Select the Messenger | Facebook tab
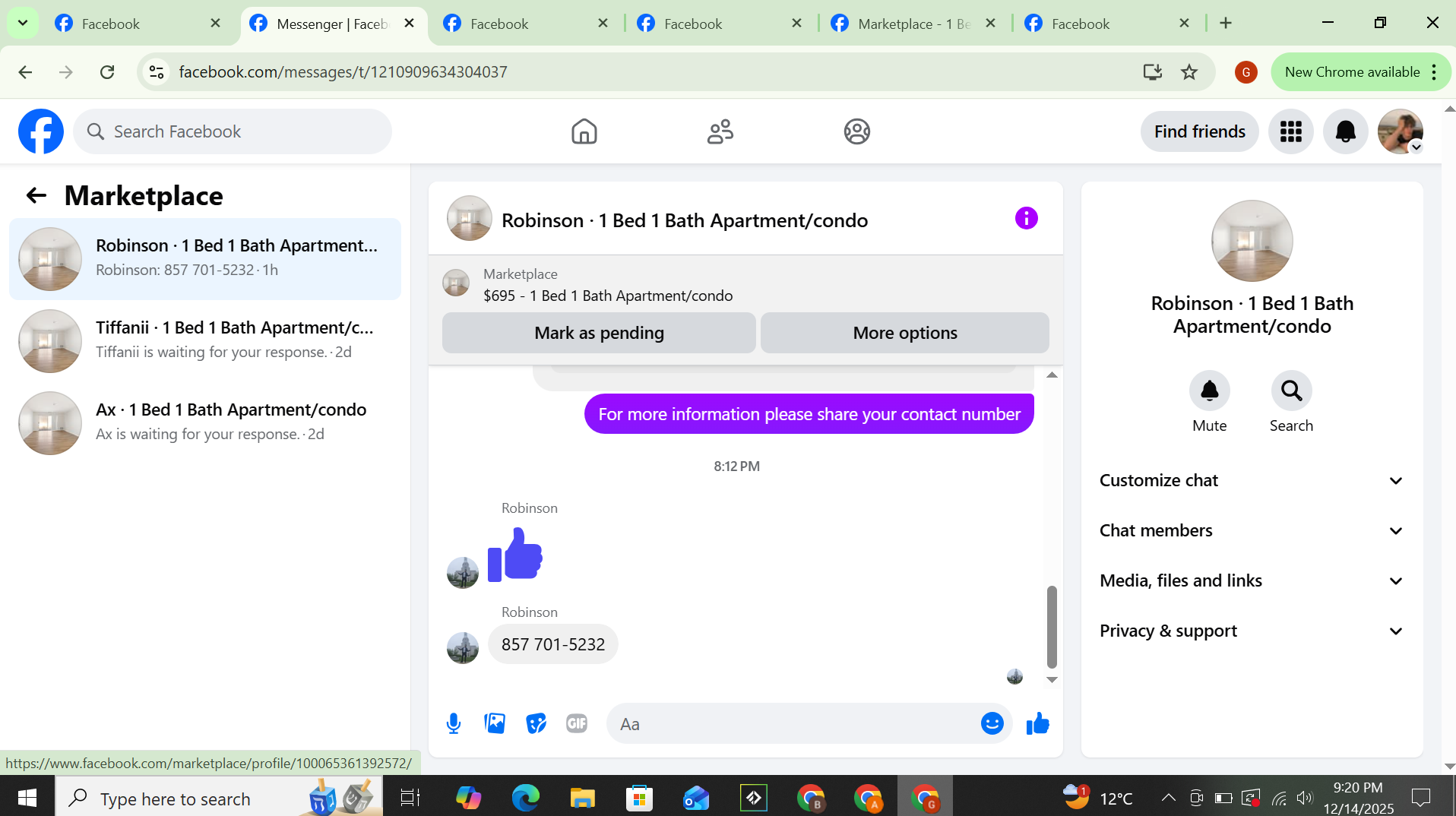The image size is (1456, 816). pyautogui.click(x=333, y=24)
